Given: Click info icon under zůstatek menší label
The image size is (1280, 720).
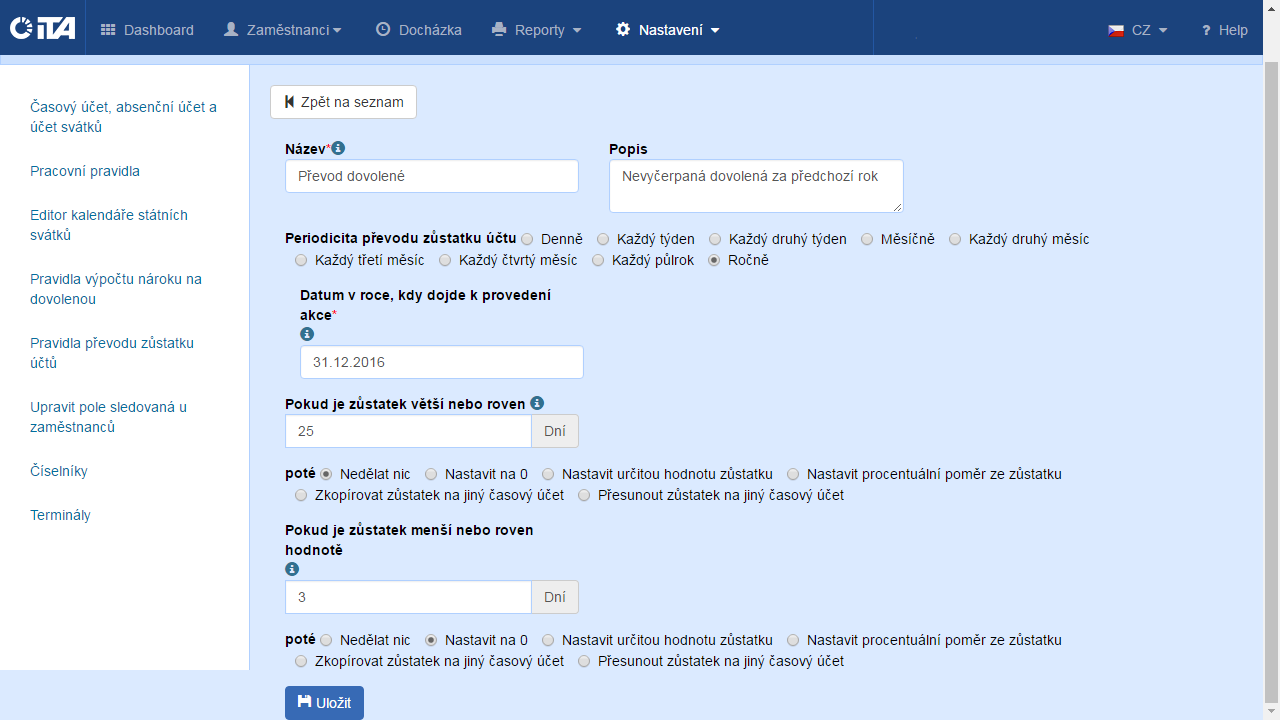Looking at the screenshot, I should point(292,569).
